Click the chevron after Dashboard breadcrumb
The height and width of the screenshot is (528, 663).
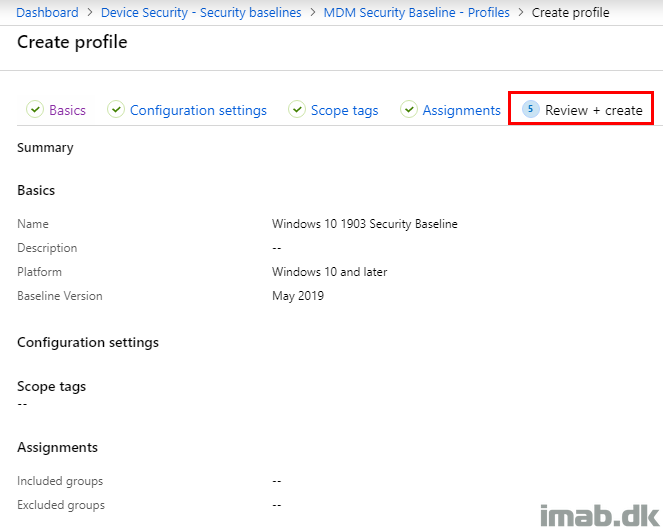90,12
